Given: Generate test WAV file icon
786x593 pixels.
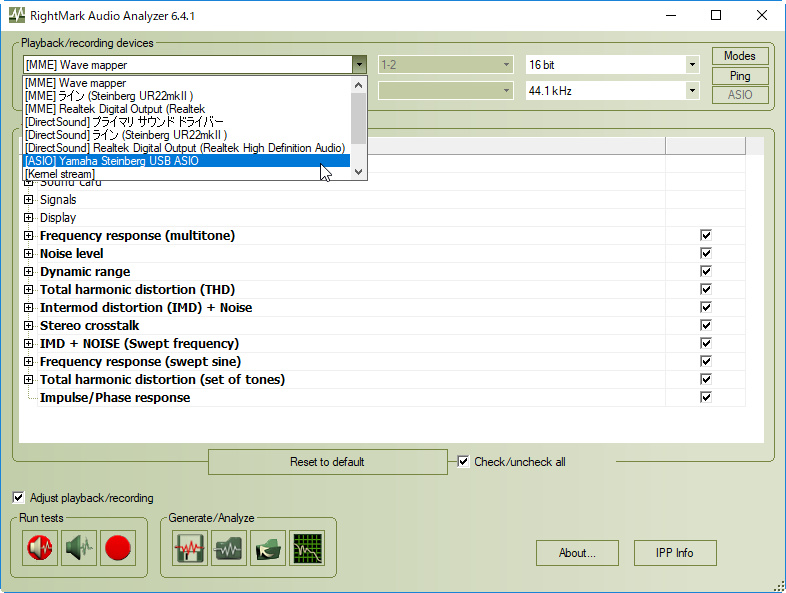Looking at the screenshot, I should point(189,548).
